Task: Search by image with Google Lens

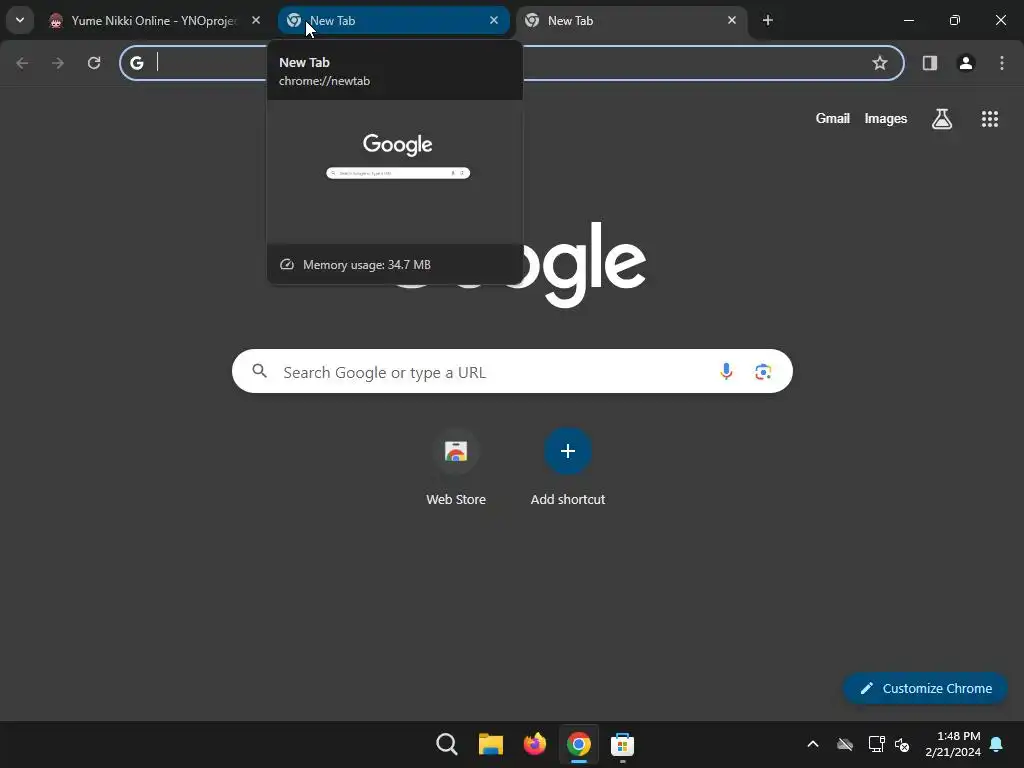Action: point(763,371)
